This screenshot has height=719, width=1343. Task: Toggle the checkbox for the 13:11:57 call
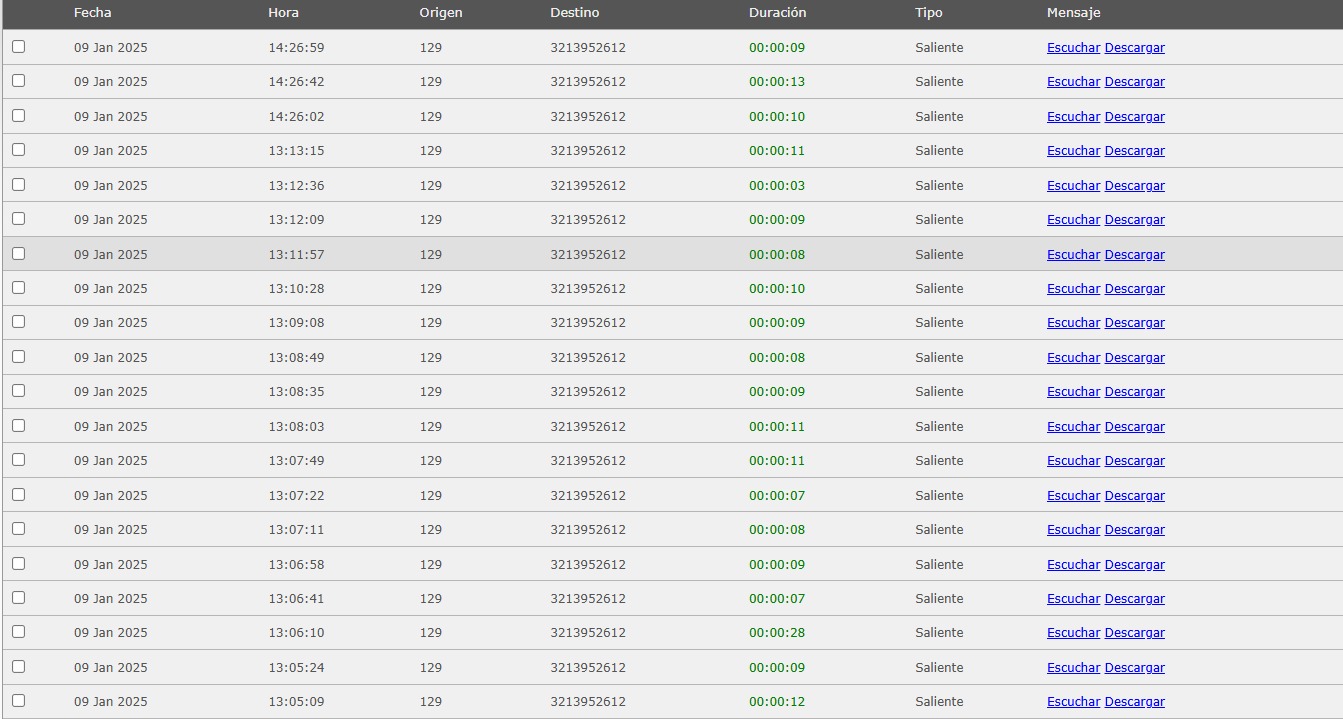[18, 254]
